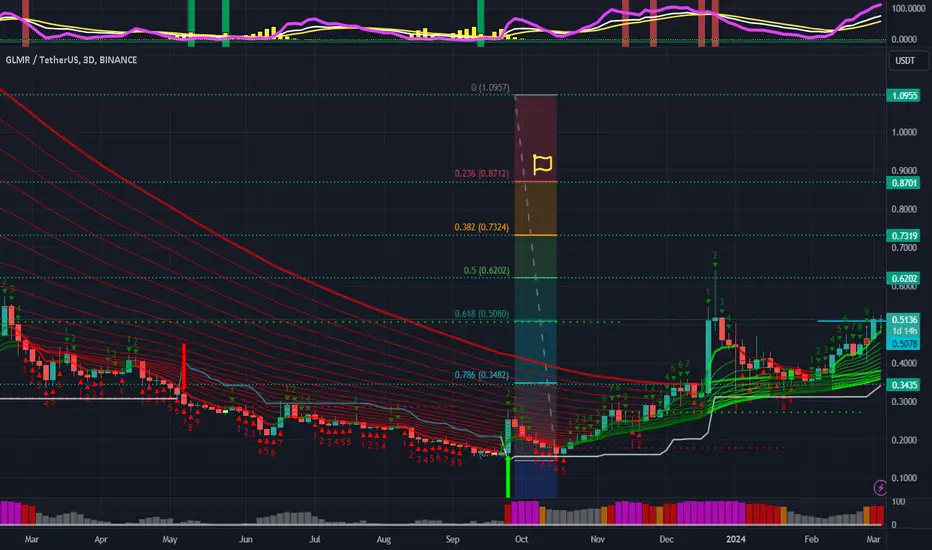
Task: Click the Feb label on time axis
Action: [811, 539]
